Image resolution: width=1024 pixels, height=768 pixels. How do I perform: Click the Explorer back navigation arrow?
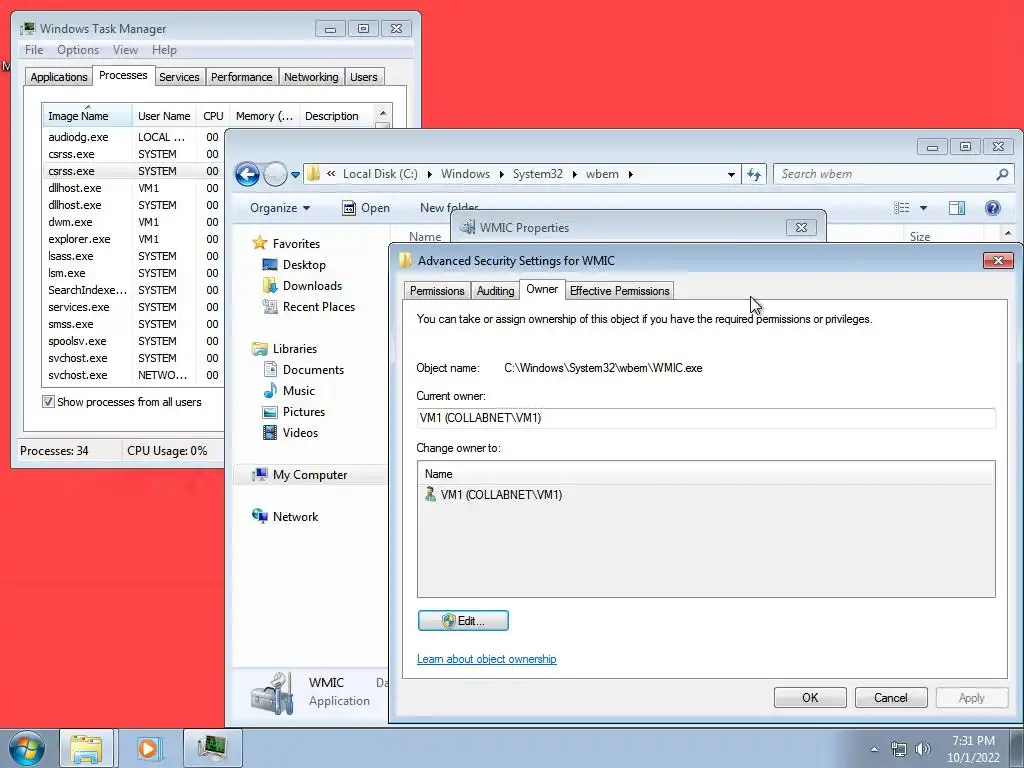pos(247,174)
